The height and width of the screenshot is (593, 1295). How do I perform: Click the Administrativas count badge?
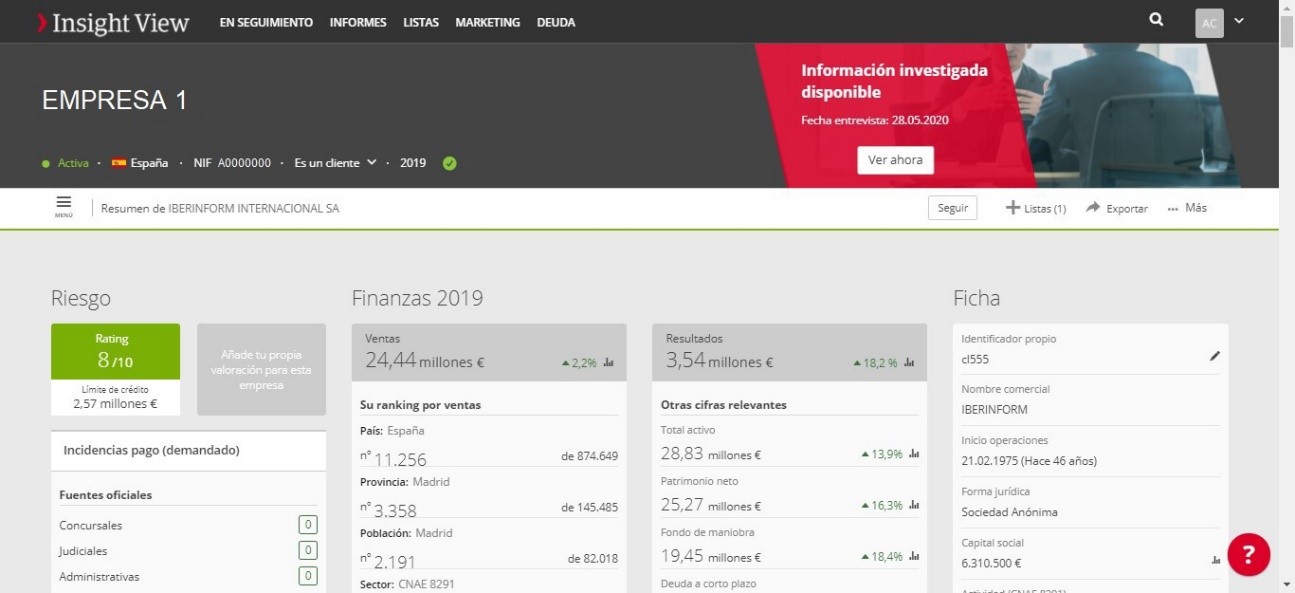coord(309,576)
